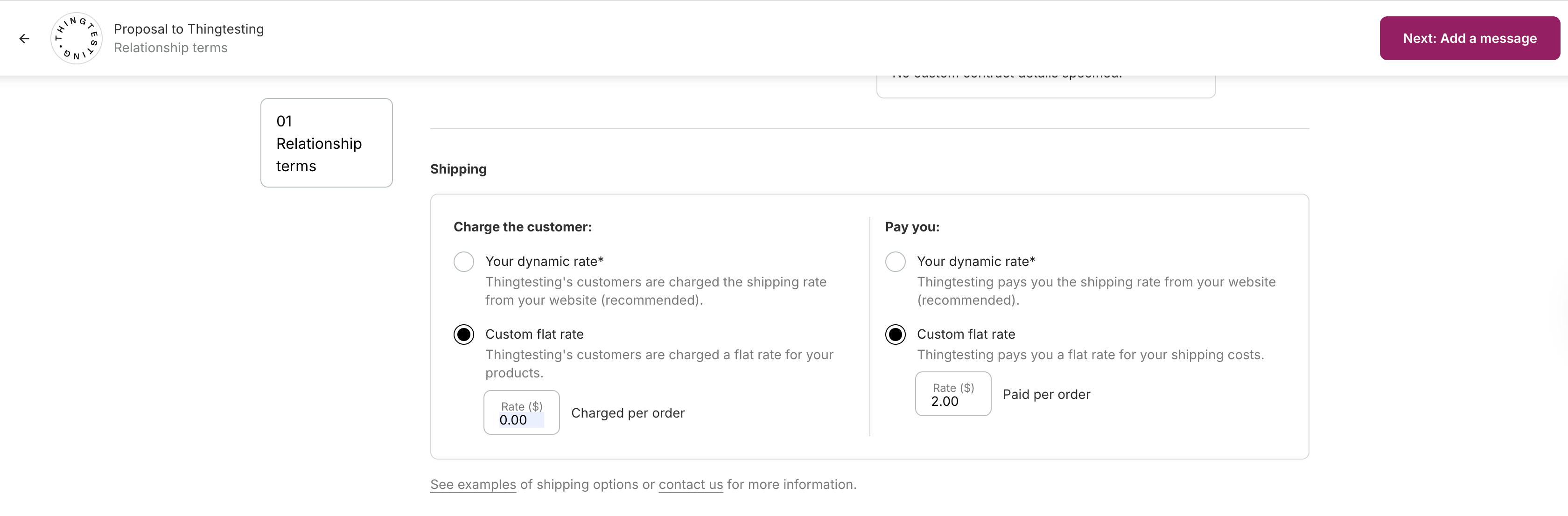Select the 01 Relationship terms step
This screenshot has height=516, width=1568.
pyautogui.click(x=326, y=143)
